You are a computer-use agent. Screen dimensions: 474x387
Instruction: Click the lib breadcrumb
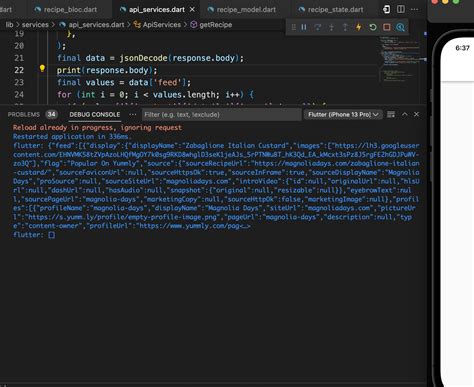[x=9, y=25]
